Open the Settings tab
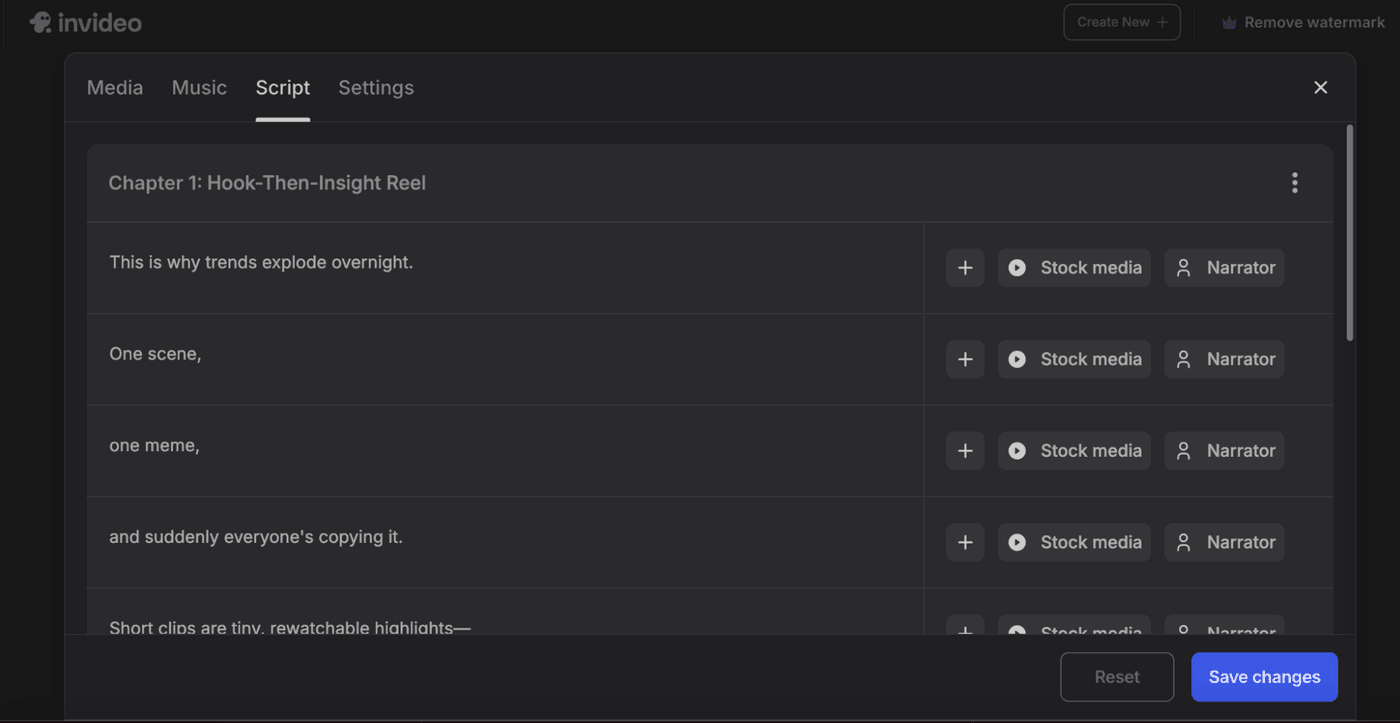 pyautogui.click(x=376, y=88)
